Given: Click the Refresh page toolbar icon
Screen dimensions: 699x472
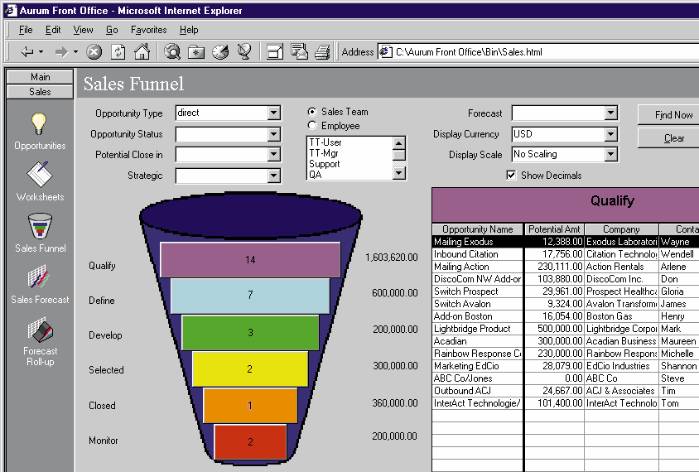Looking at the screenshot, I should tap(118, 52).
